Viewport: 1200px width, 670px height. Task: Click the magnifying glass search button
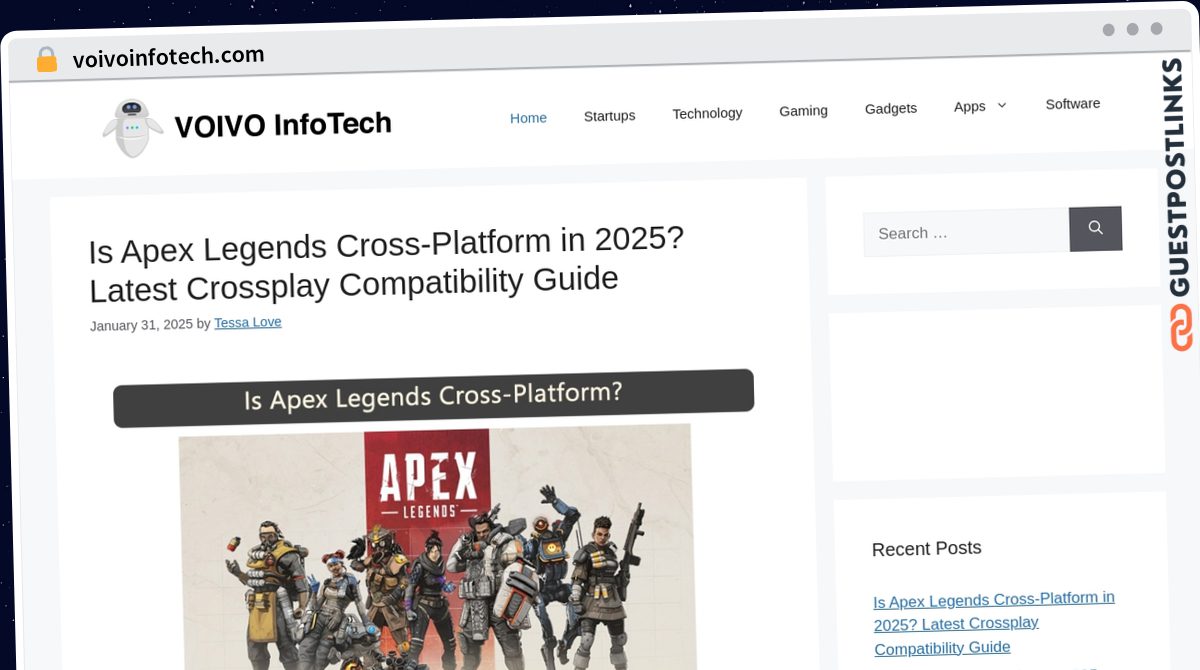1095,229
